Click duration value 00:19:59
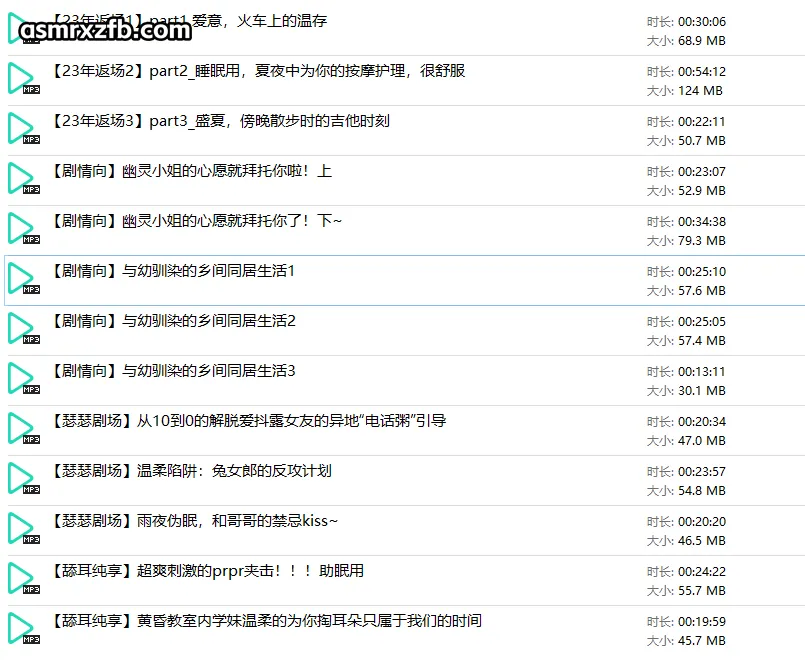Viewport: 805px width, 668px height. pyautogui.click(x=702, y=622)
